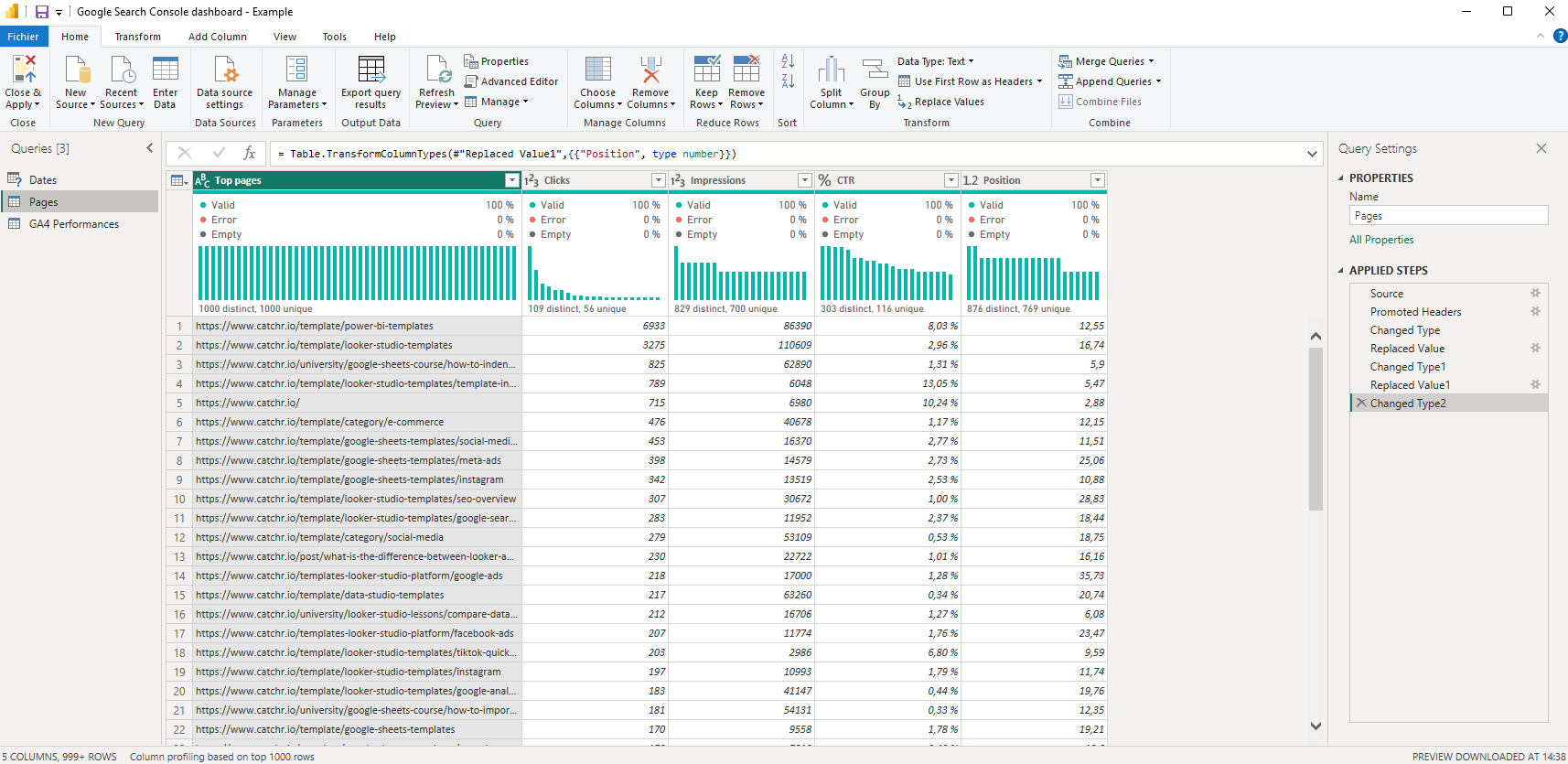
Task: Delete the Changed Type2 step
Action: point(1361,404)
